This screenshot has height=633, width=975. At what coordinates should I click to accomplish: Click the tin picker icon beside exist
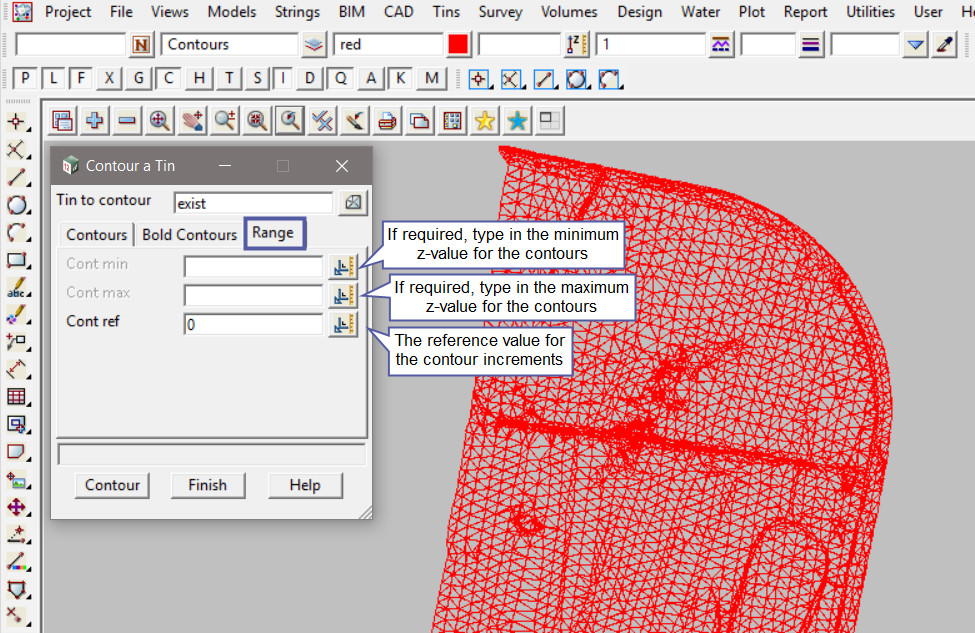[353, 203]
